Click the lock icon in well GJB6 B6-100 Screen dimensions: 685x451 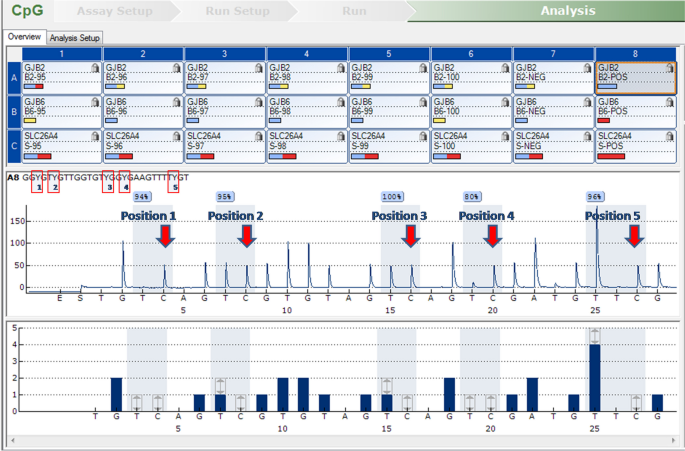(x=505, y=102)
